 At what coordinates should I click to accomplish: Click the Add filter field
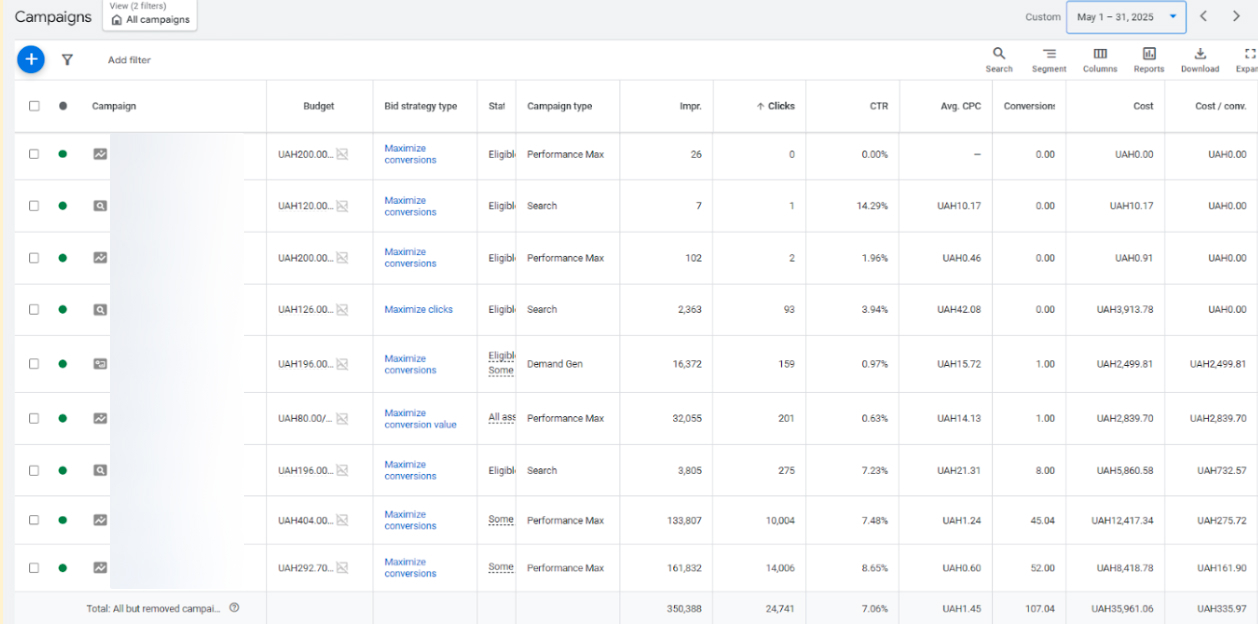point(129,60)
